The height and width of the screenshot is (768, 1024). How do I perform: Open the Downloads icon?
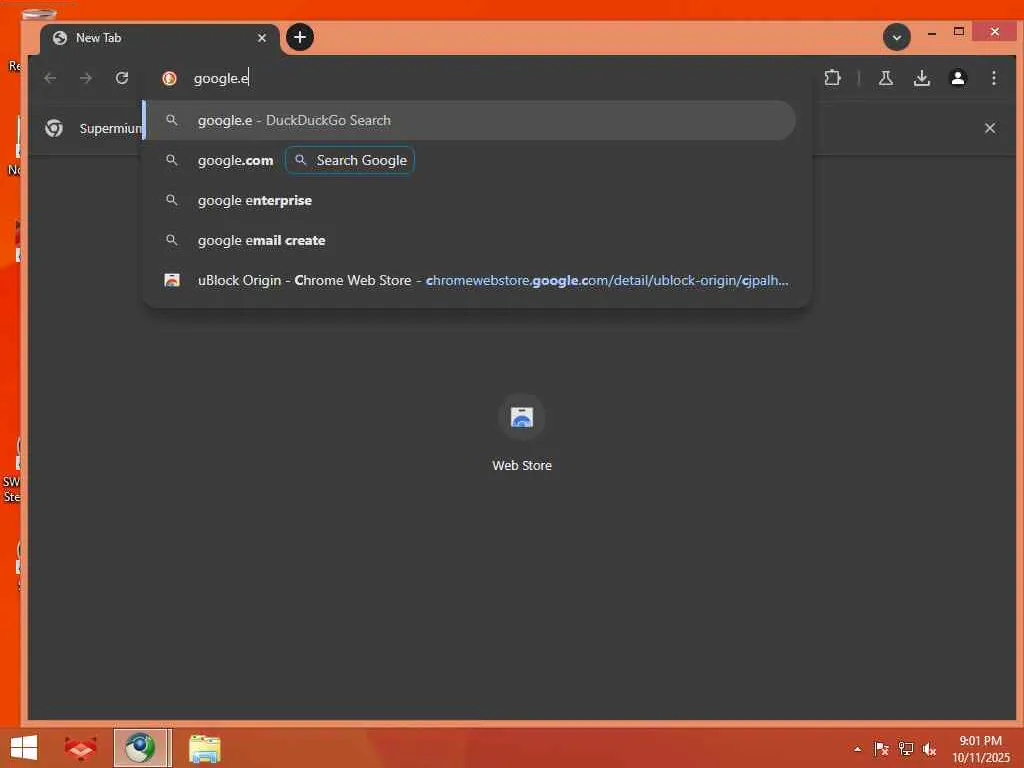click(x=921, y=78)
